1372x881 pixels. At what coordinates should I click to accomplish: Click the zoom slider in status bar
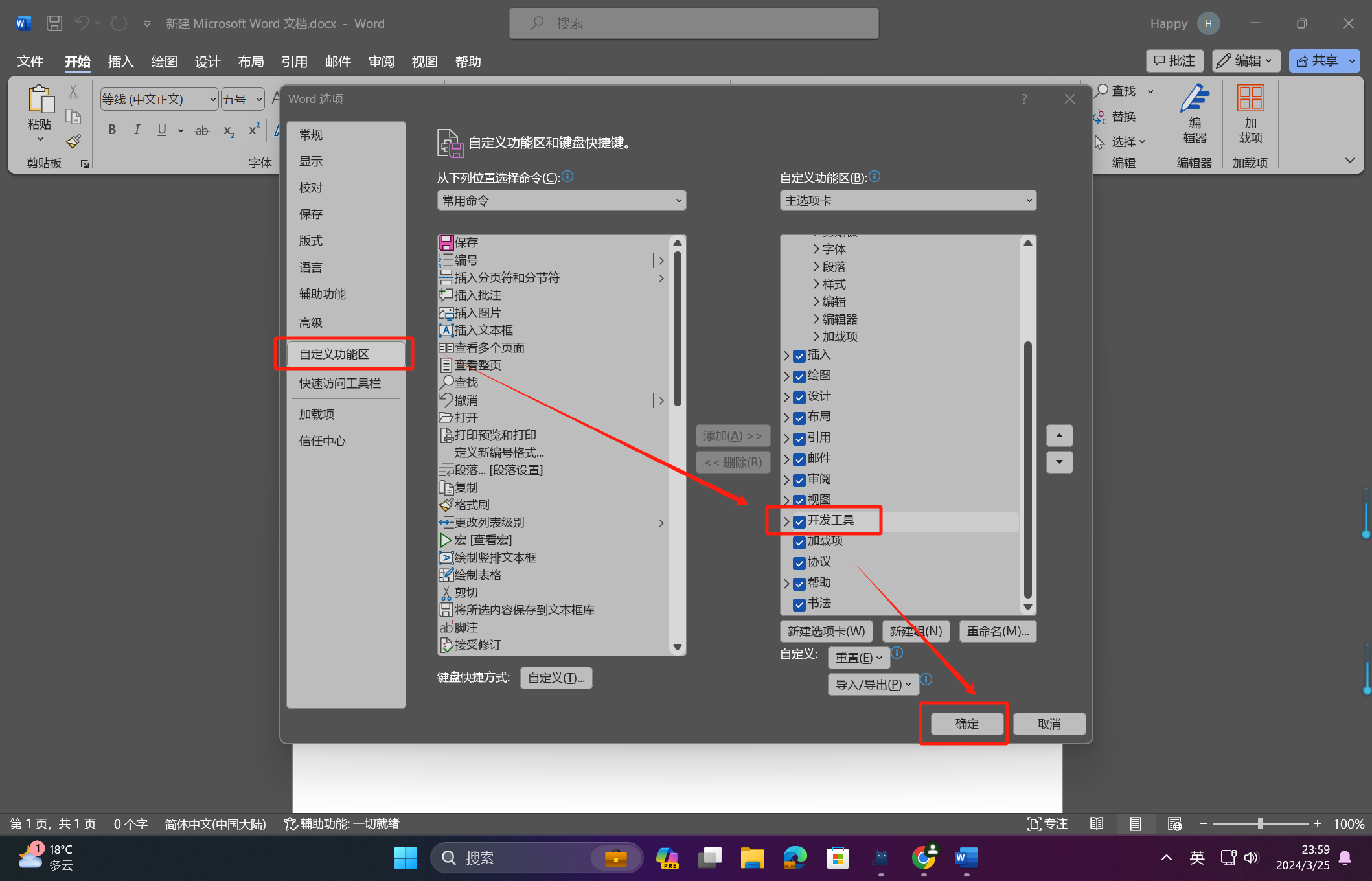click(x=1260, y=824)
